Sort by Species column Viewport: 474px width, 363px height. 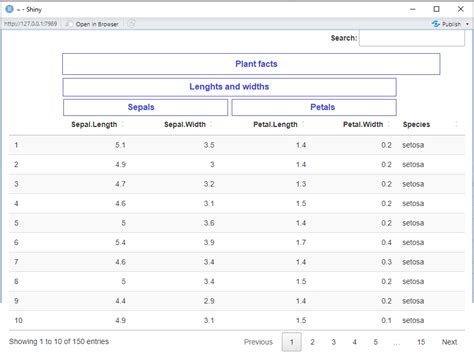416,125
